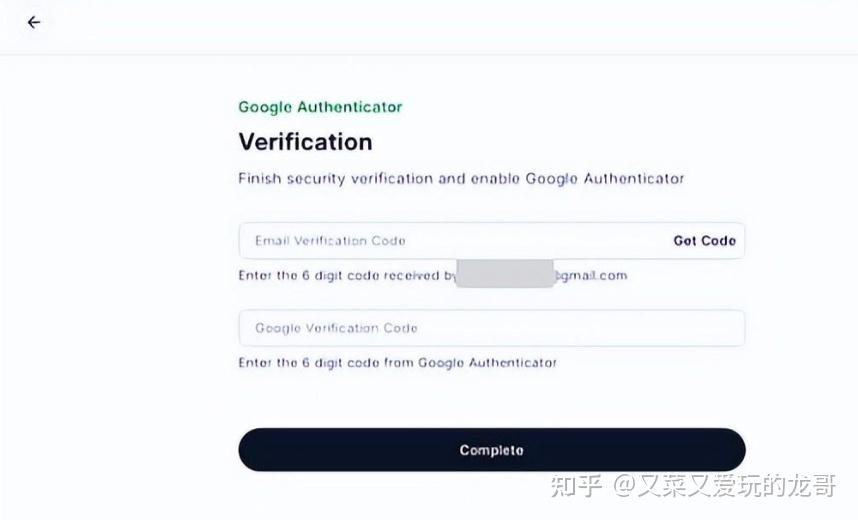Click the 'Email Verification Code' placeholder text

point(330,241)
